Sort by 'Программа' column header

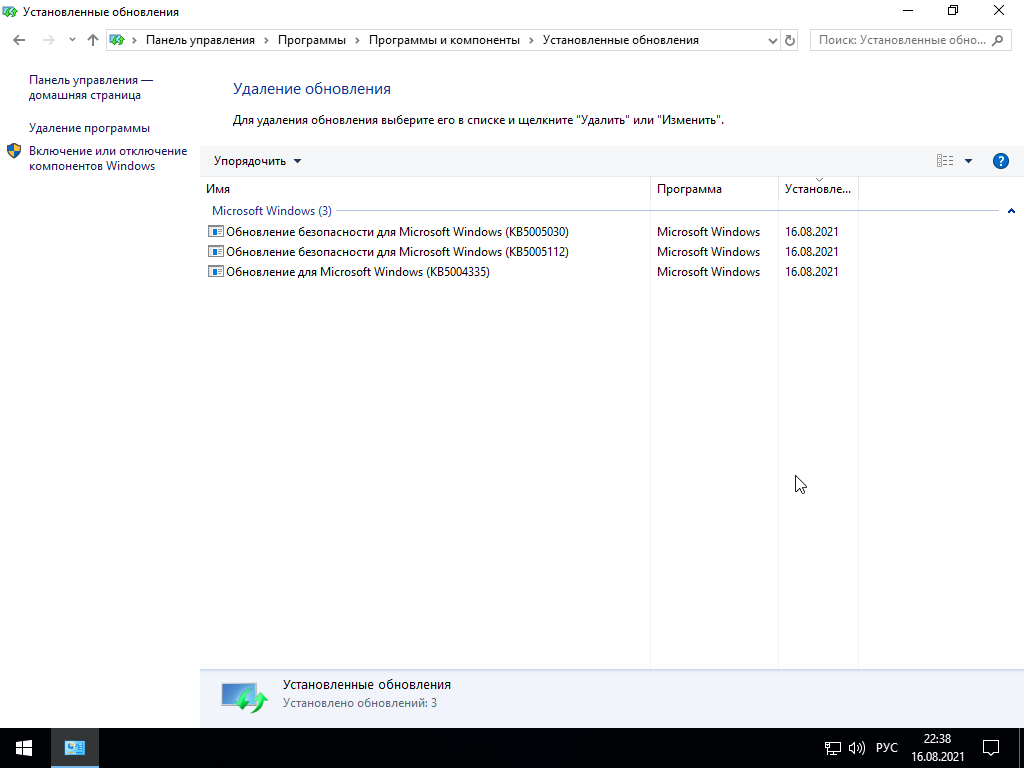coord(714,189)
